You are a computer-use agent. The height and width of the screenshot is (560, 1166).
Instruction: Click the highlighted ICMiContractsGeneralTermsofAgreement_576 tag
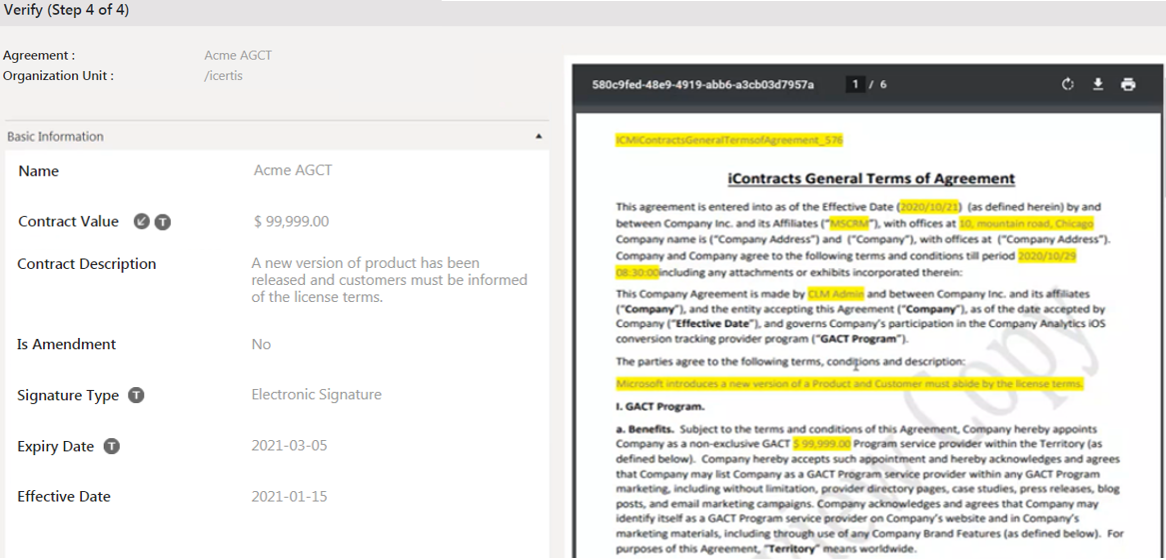[x=729, y=140]
